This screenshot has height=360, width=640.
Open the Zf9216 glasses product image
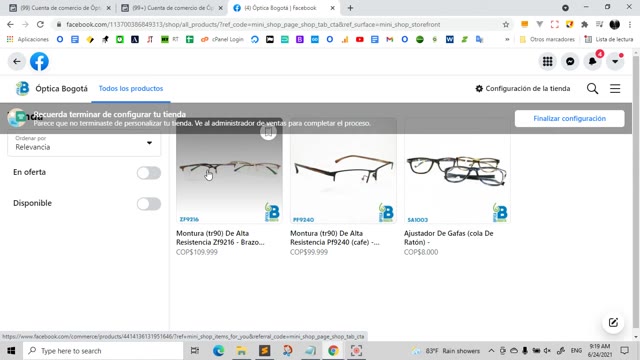pos(229,171)
